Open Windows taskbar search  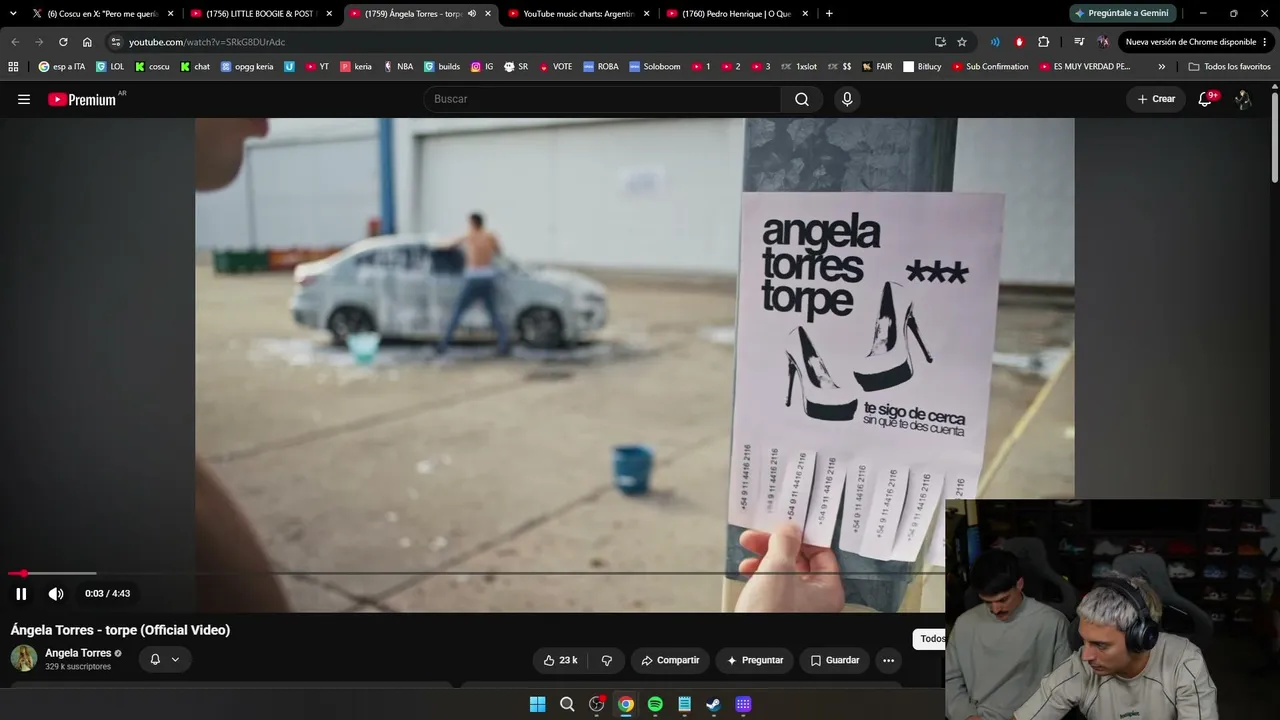click(567, 704)
